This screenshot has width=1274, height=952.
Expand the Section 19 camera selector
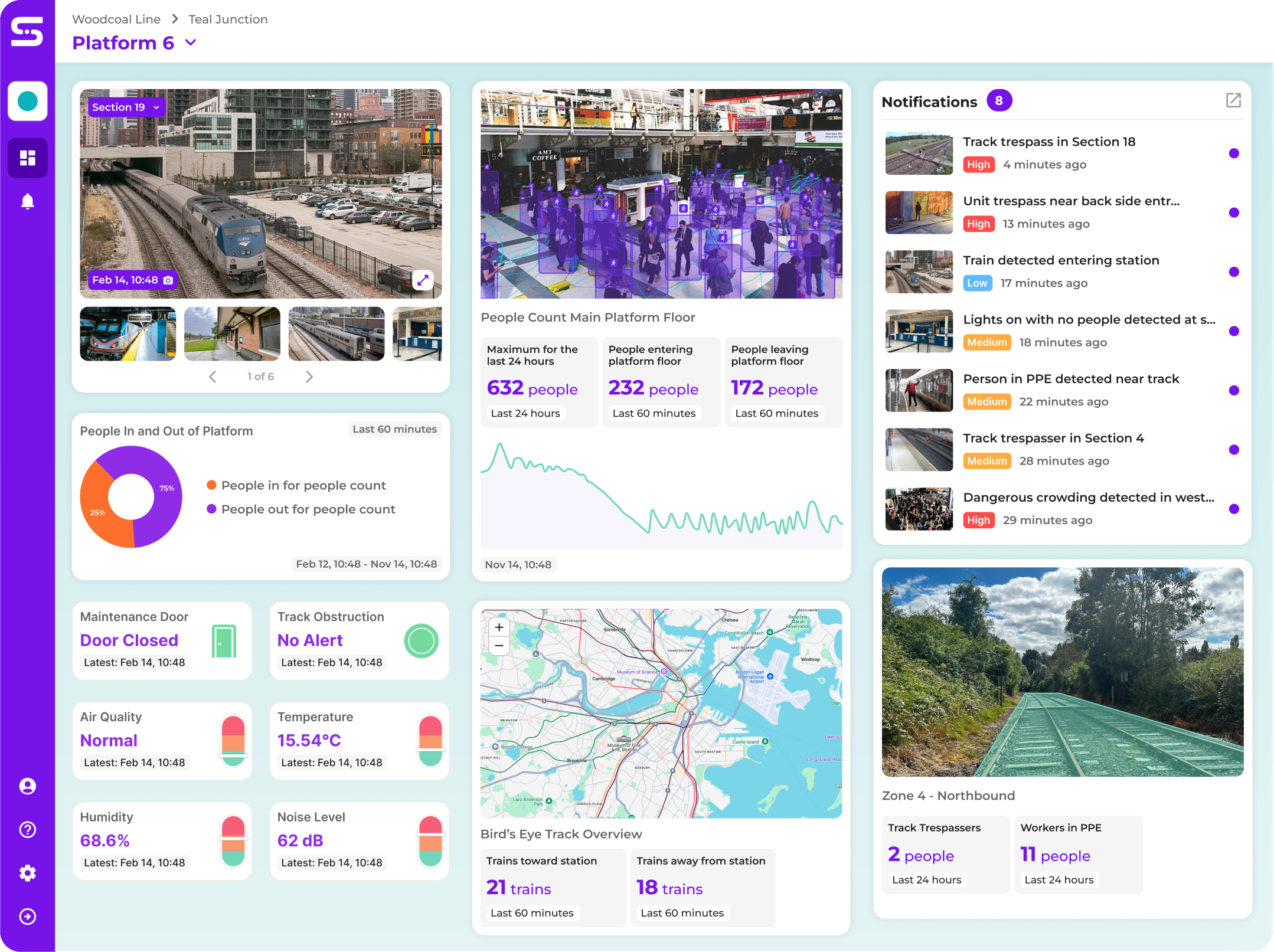tap(126, 107)
